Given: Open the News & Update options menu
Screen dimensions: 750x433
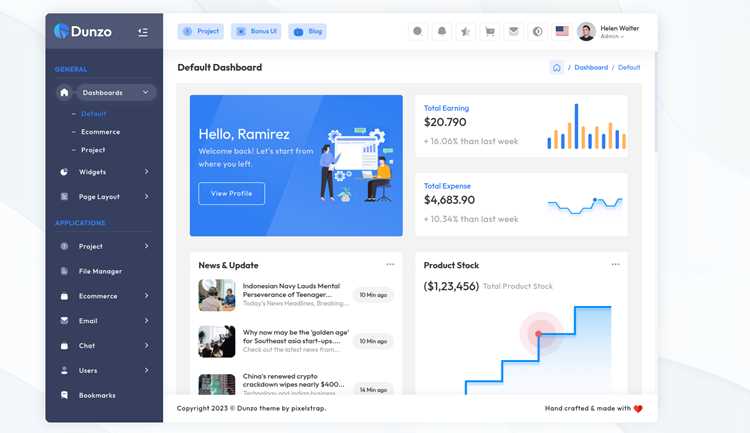Looking at the screenshot, I should 390,264.
